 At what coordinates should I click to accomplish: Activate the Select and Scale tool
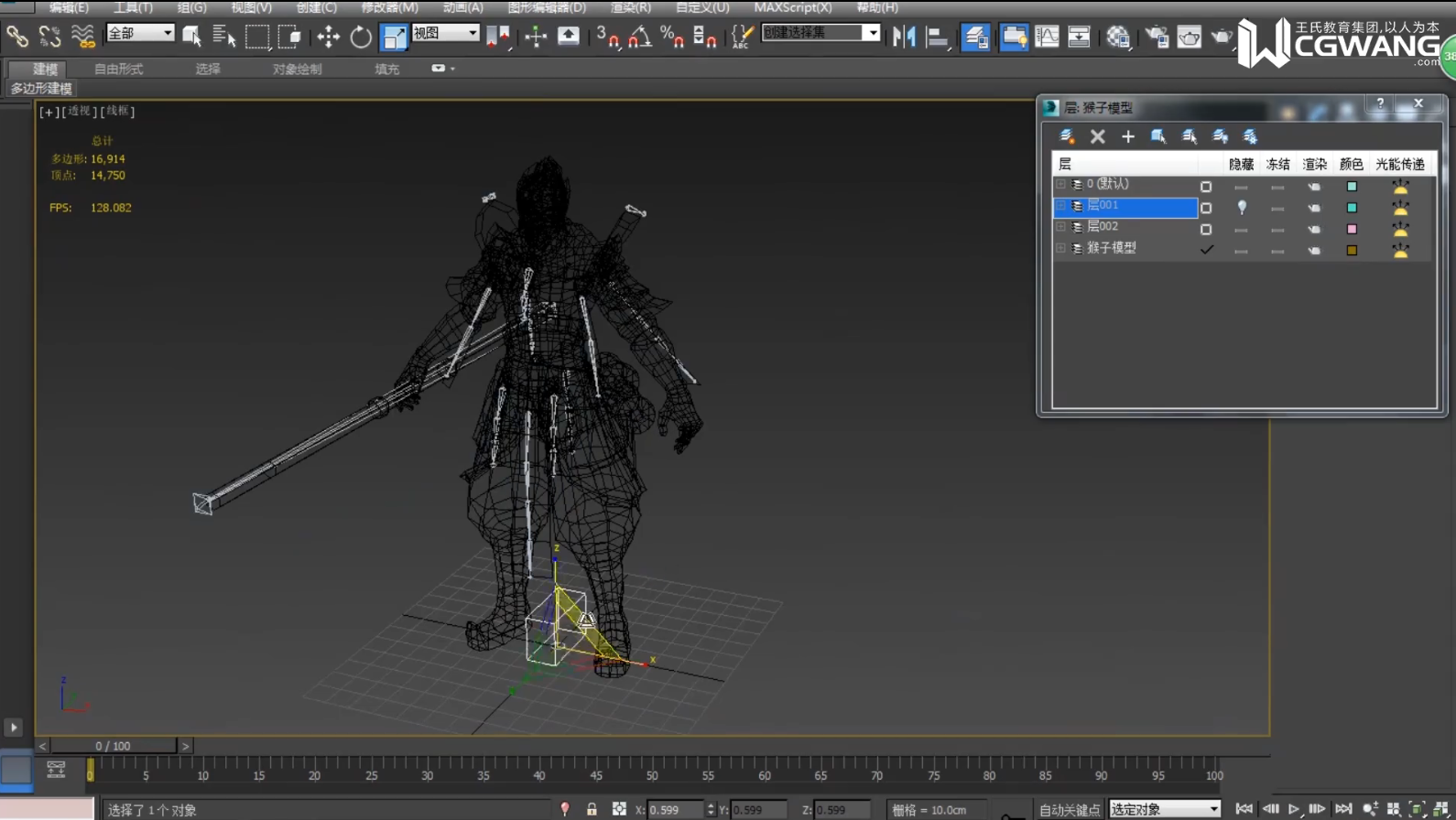394,37
